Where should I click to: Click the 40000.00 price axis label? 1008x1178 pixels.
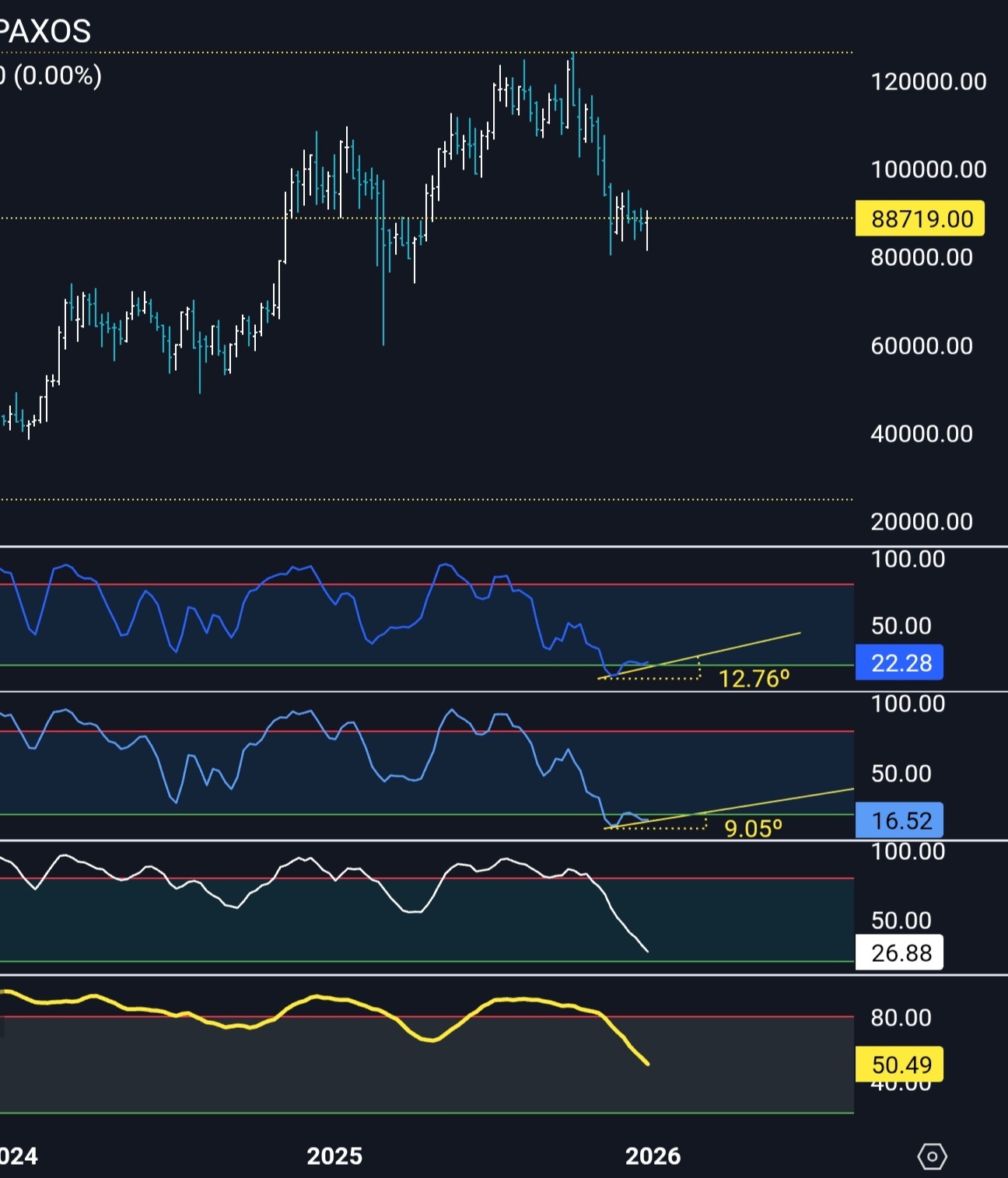tap(922, 433)
